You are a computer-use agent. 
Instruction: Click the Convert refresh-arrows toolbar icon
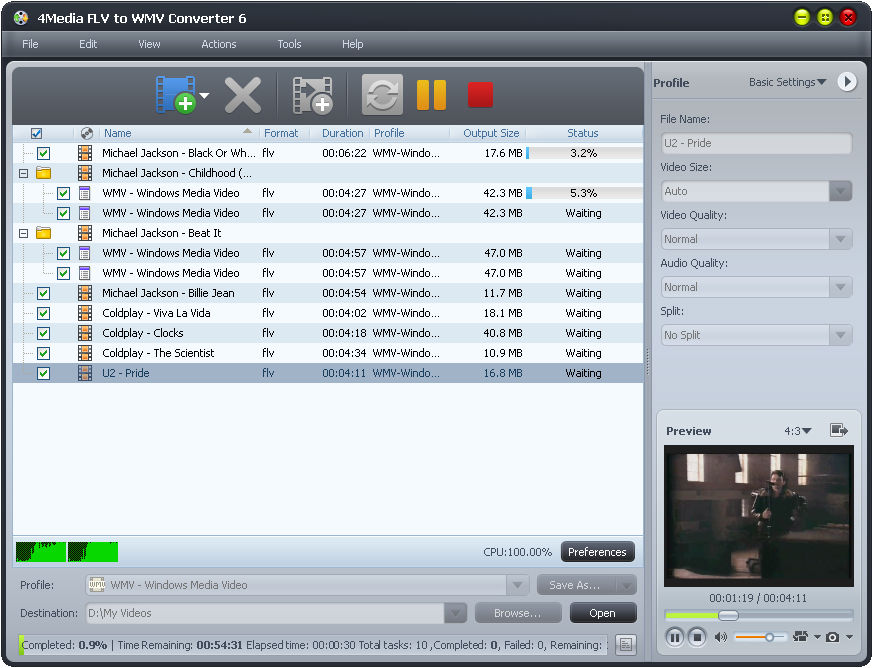pyautogui.click(x=382, y=95)
